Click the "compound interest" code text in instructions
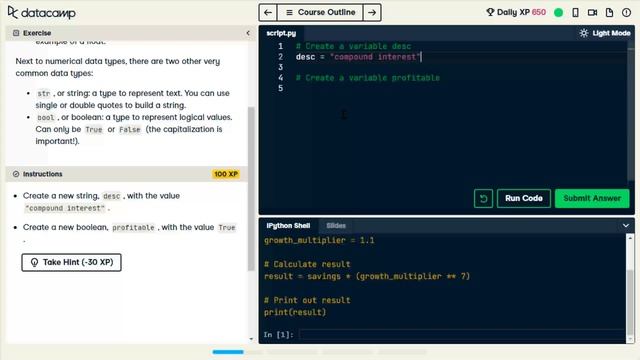 click(x=65, y=208)
